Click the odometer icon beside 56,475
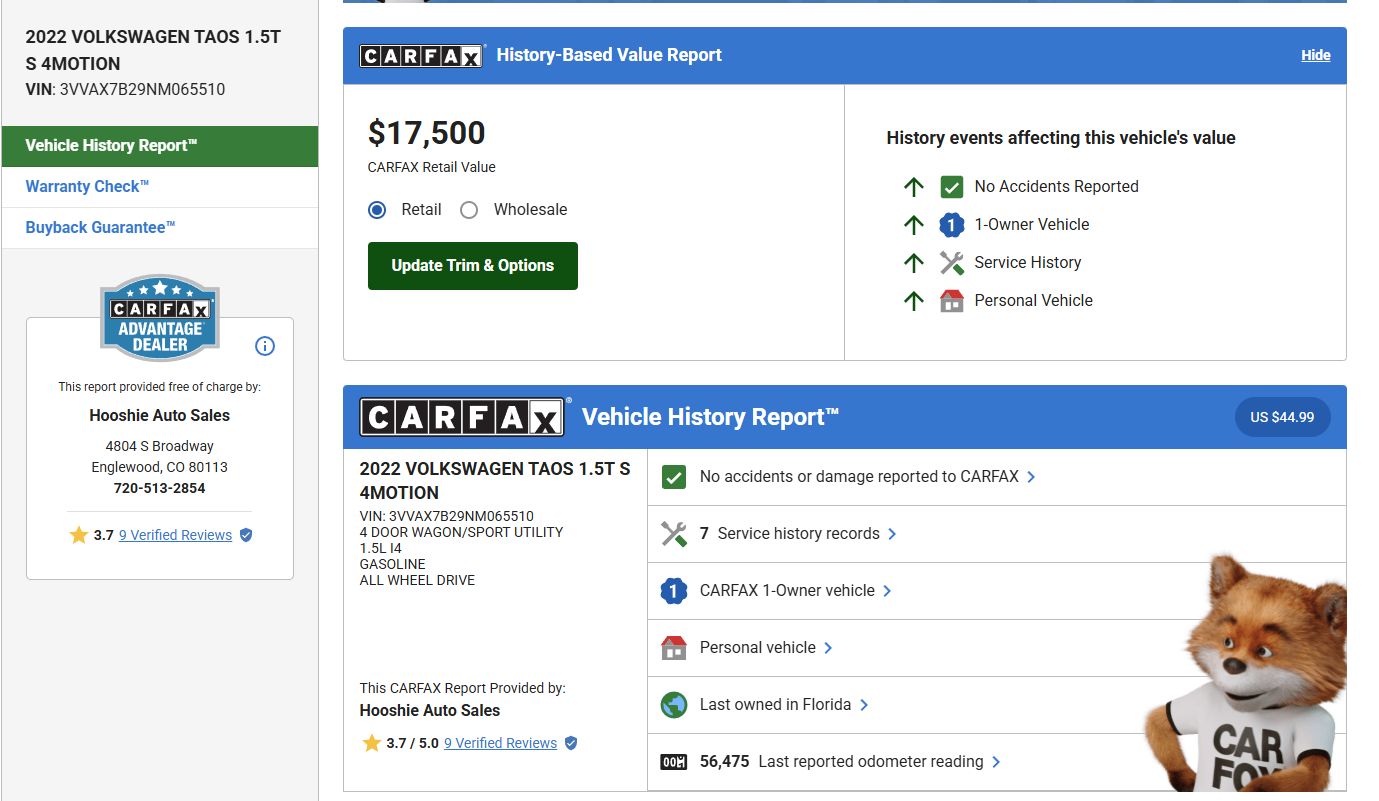This screenshot has height=801, width=1379. click(674, 762)
